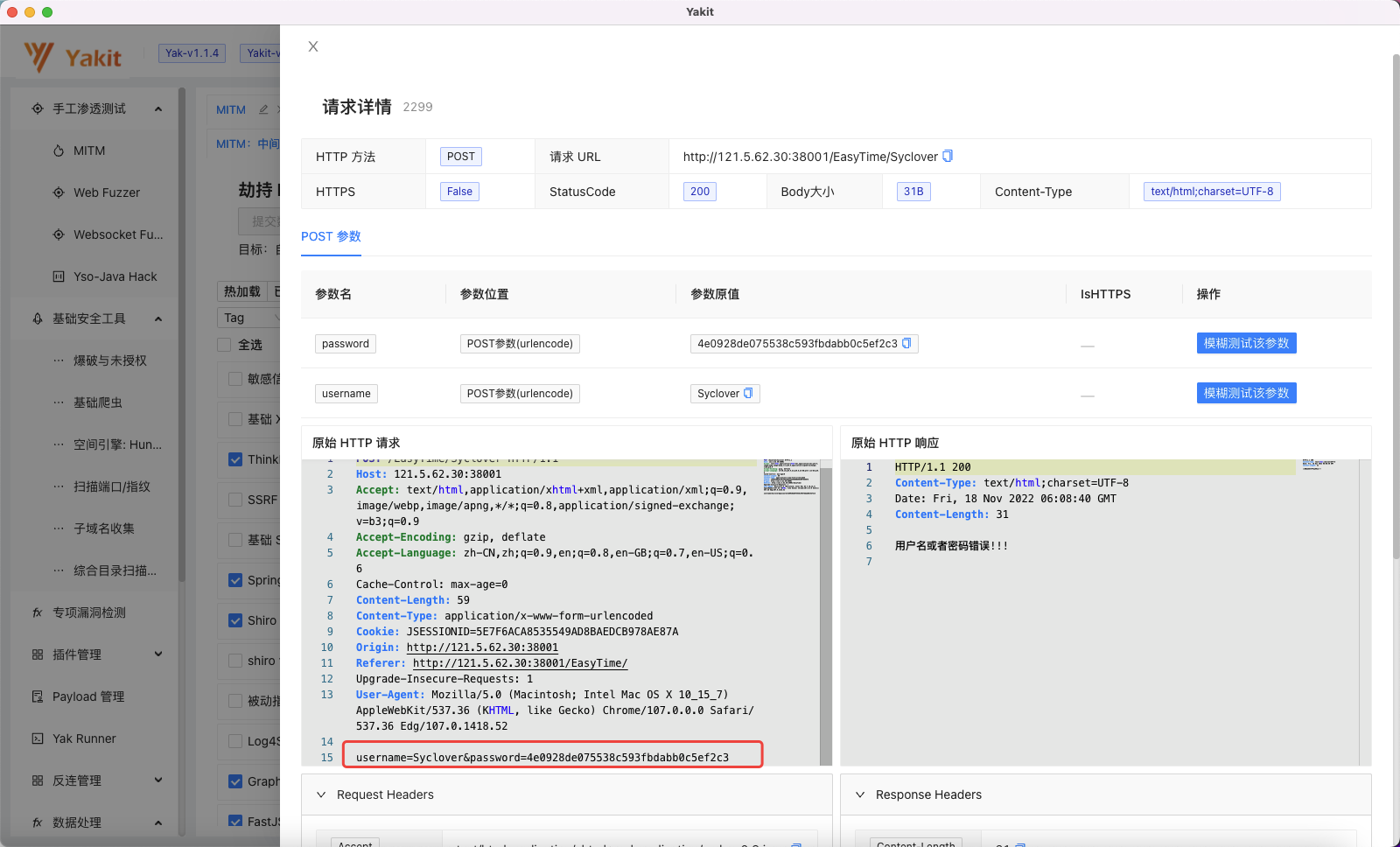Uncheck the Think plugin checkbox
The width and height of the screenshot is (1400, 847).
click(x=235, y=459)
